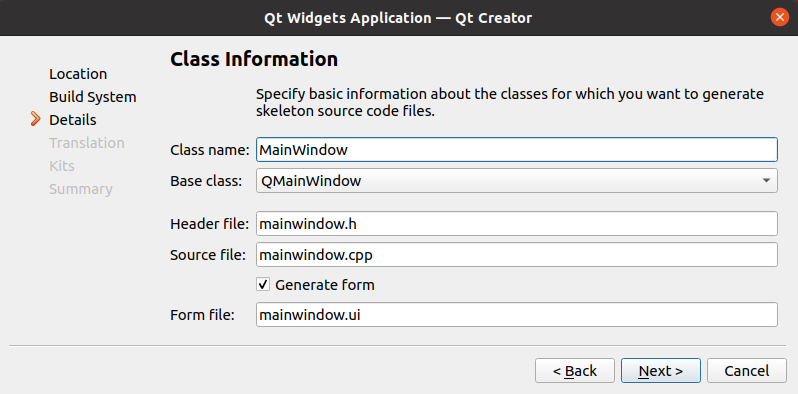Click the orange current-step arrow icon
Viewport: 798px width, 394px height.
coord(35,119)
